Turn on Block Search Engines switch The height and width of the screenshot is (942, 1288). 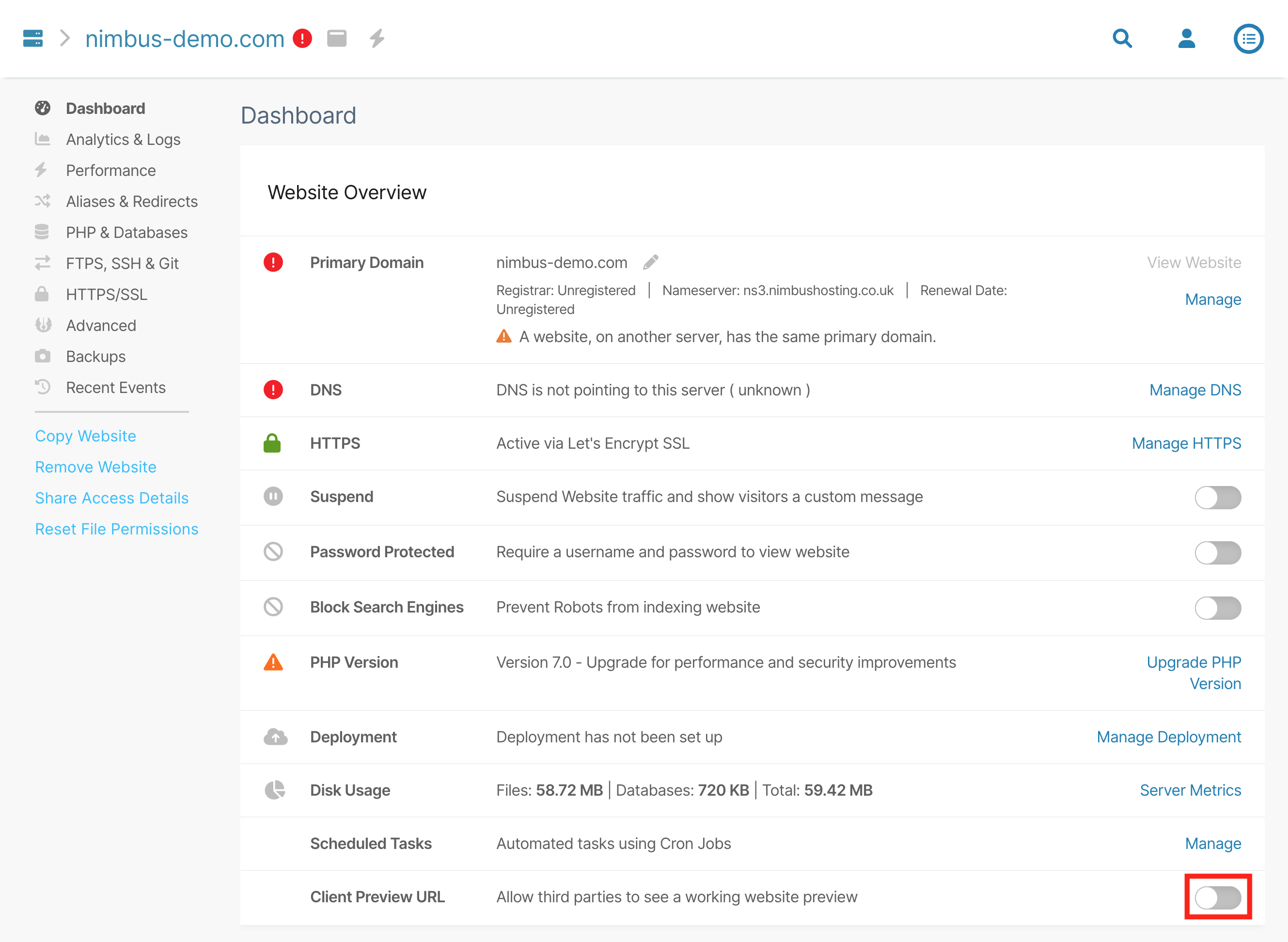click(x=1217, y=608)
